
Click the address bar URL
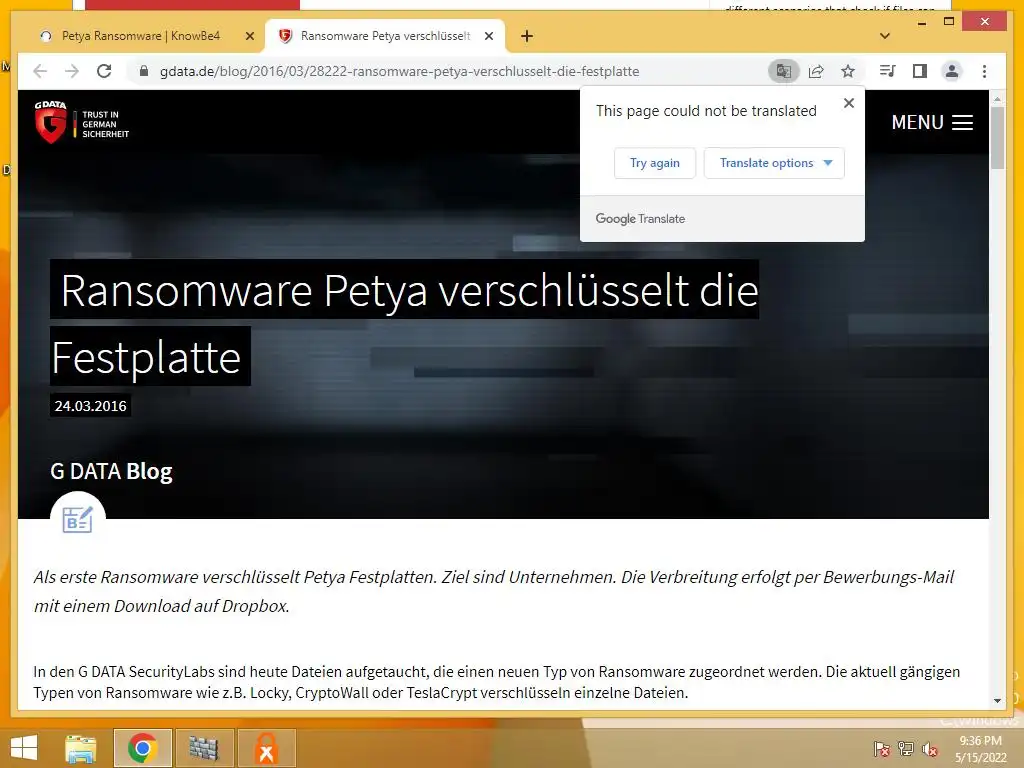(399, 71)
